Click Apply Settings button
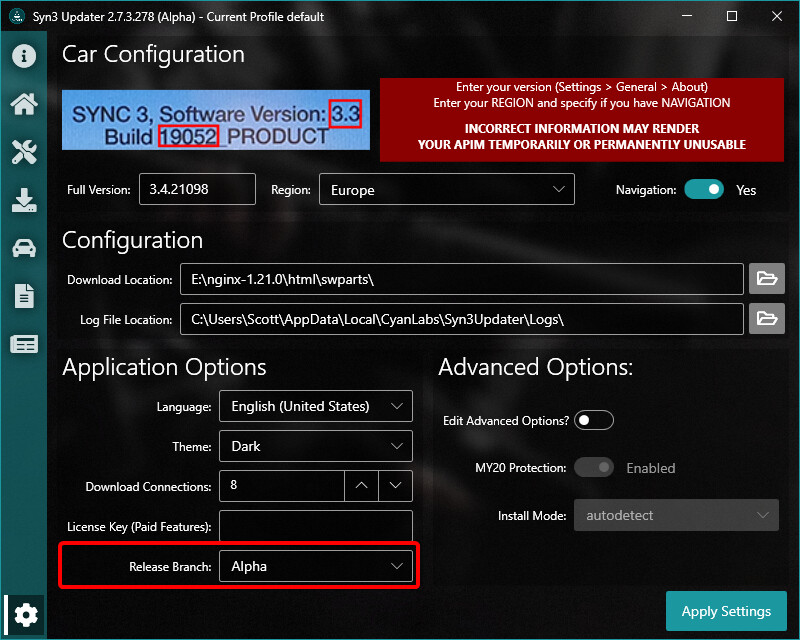Viewport: 800px width, 640px height. [x=726, y=611]
